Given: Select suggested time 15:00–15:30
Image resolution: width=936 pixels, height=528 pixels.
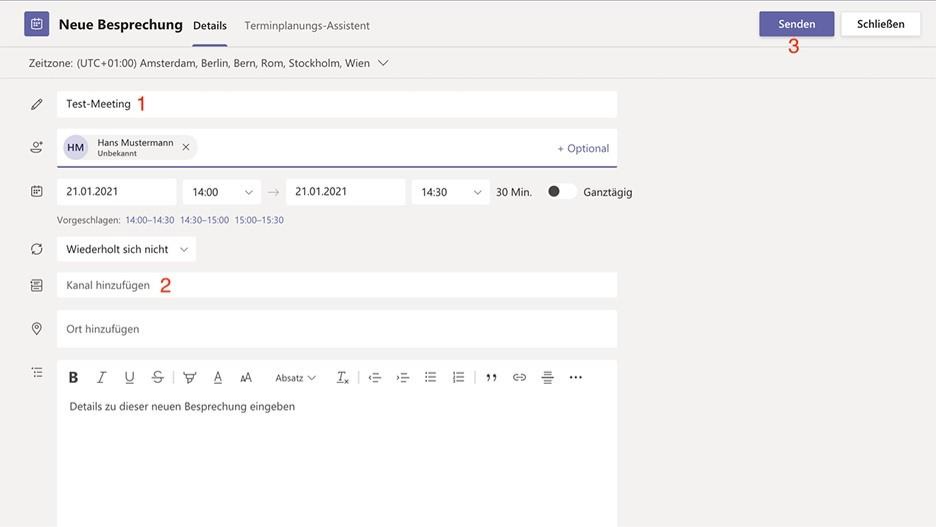Looking at the screenshot, I should 259,220.
